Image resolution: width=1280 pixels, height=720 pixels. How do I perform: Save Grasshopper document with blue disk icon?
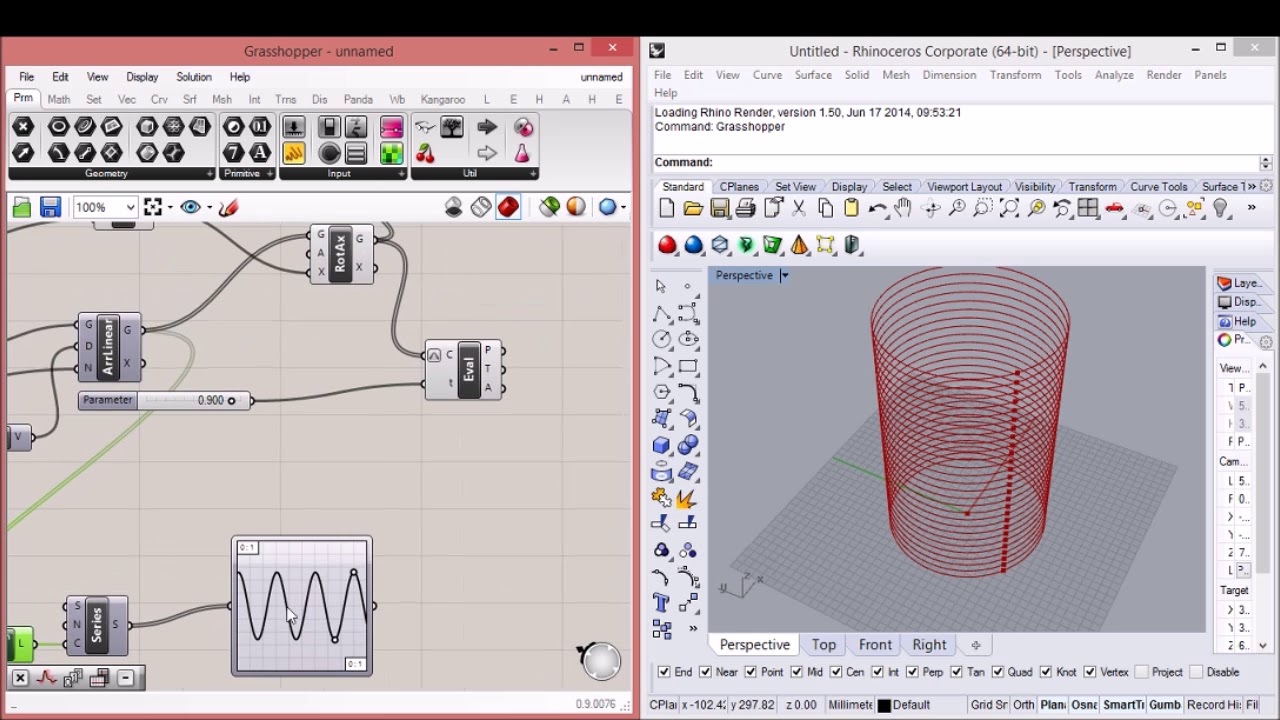coord(50,207)
